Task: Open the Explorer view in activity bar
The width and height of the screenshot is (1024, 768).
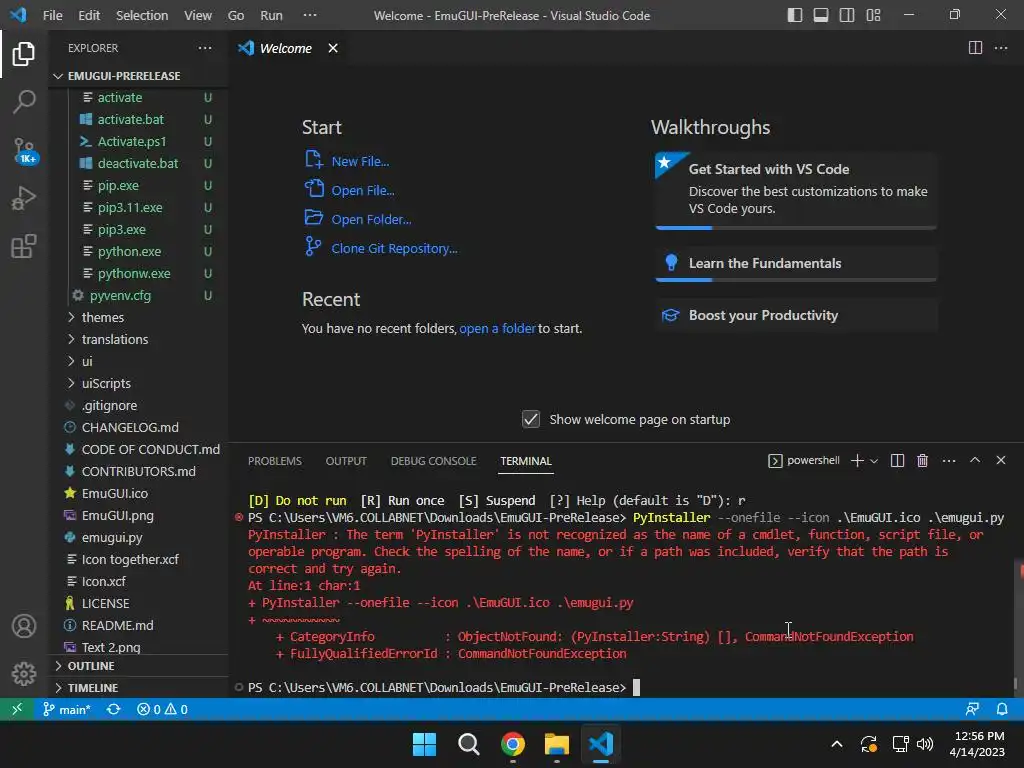Action: (x=24, y=54)
